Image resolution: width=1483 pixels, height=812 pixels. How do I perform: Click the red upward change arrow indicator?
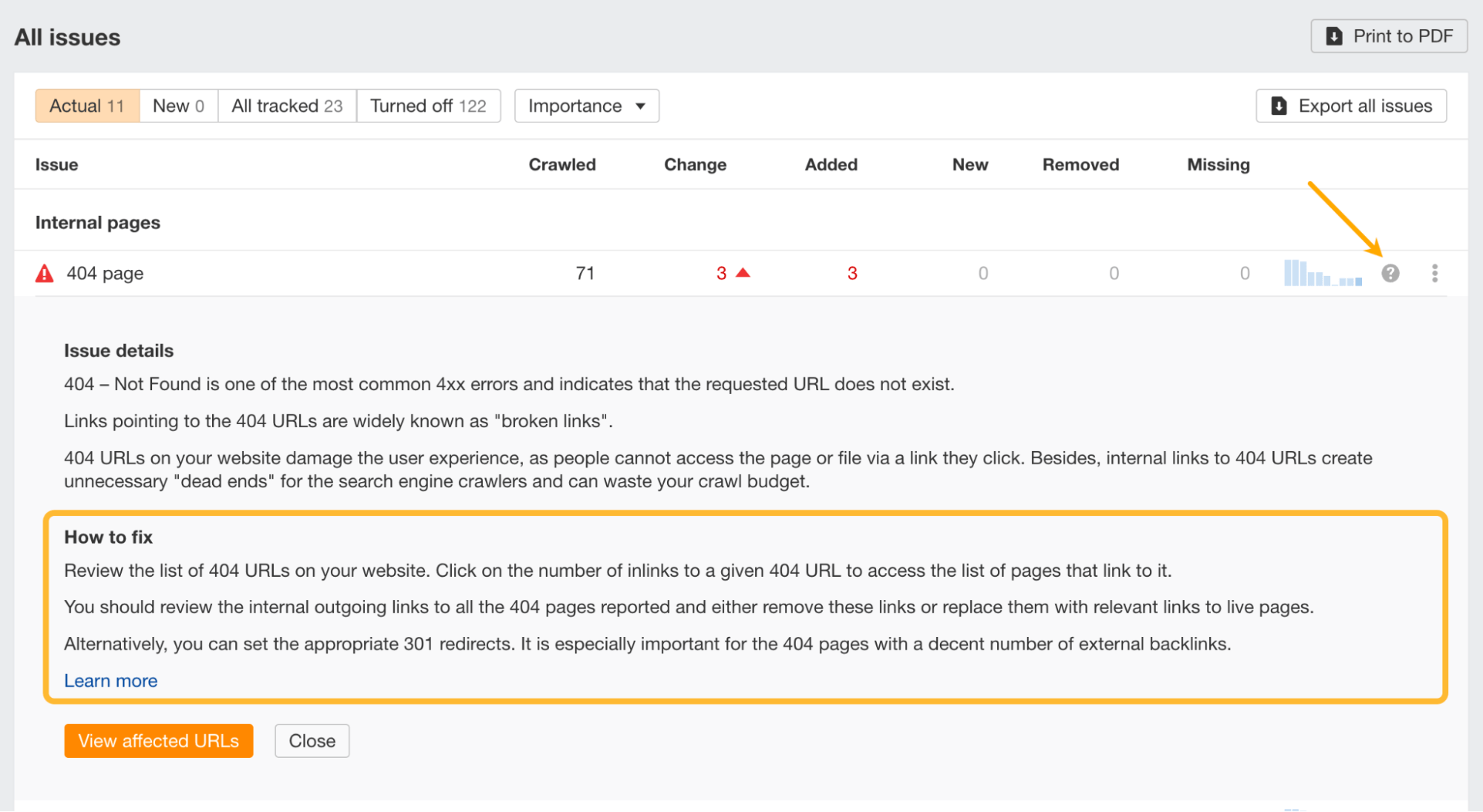pyautogui.click(x=743, y=272)
